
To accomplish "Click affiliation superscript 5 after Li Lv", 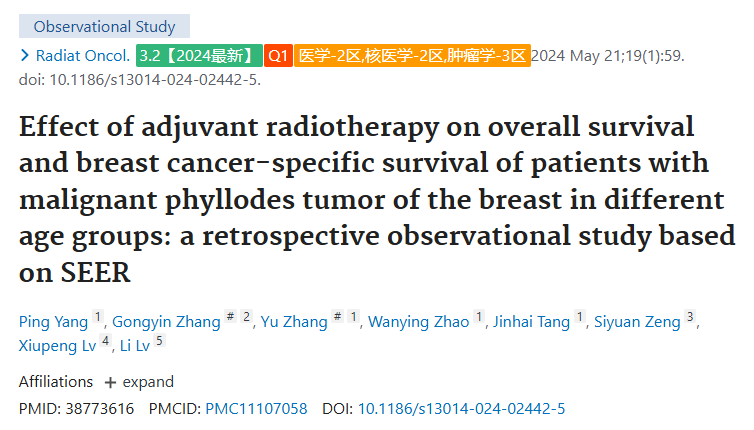I will [159, 341].
